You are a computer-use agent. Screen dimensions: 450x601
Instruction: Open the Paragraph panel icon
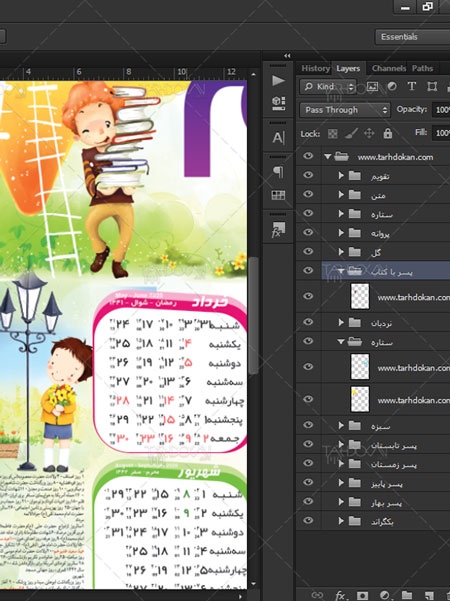pyautogui.click(x=278, y=172)
